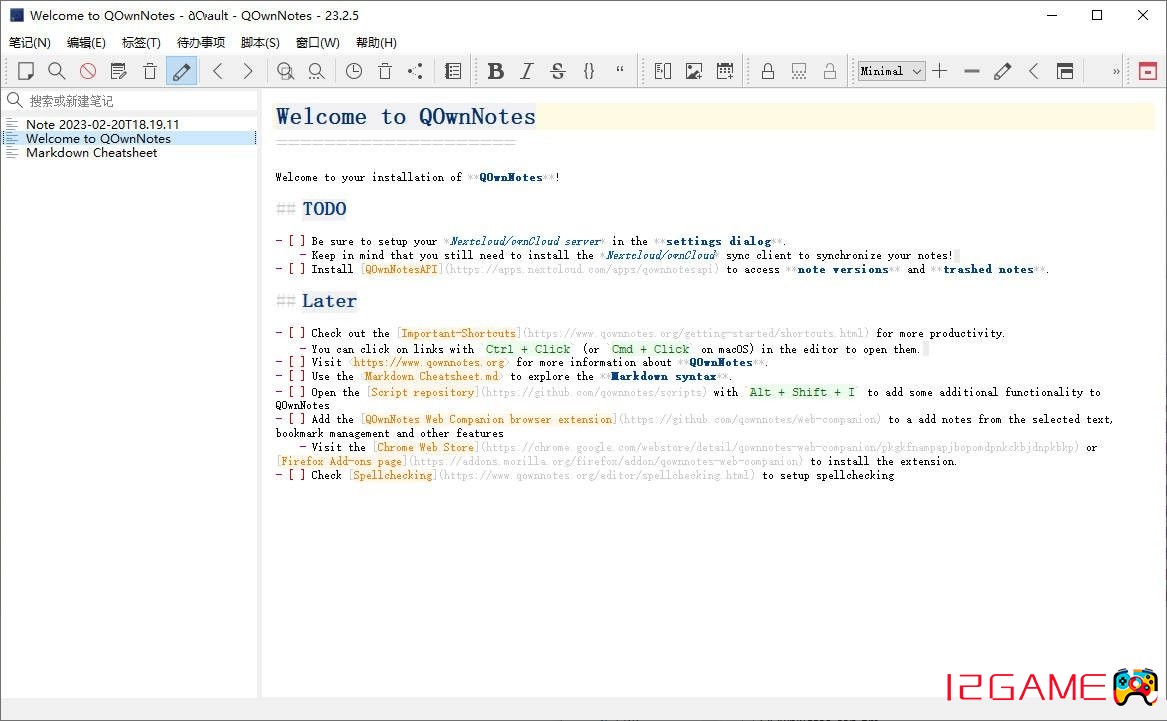Screen dimensions: 1167x721
Task: Toggle distraction free mode red icon
Action: pyautogui.click(x=1148, y=71)
